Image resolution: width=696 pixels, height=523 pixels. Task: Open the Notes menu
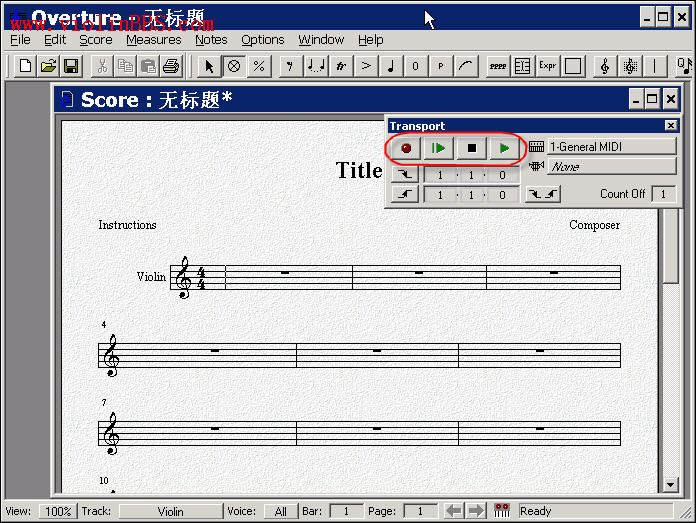point(211,40)
